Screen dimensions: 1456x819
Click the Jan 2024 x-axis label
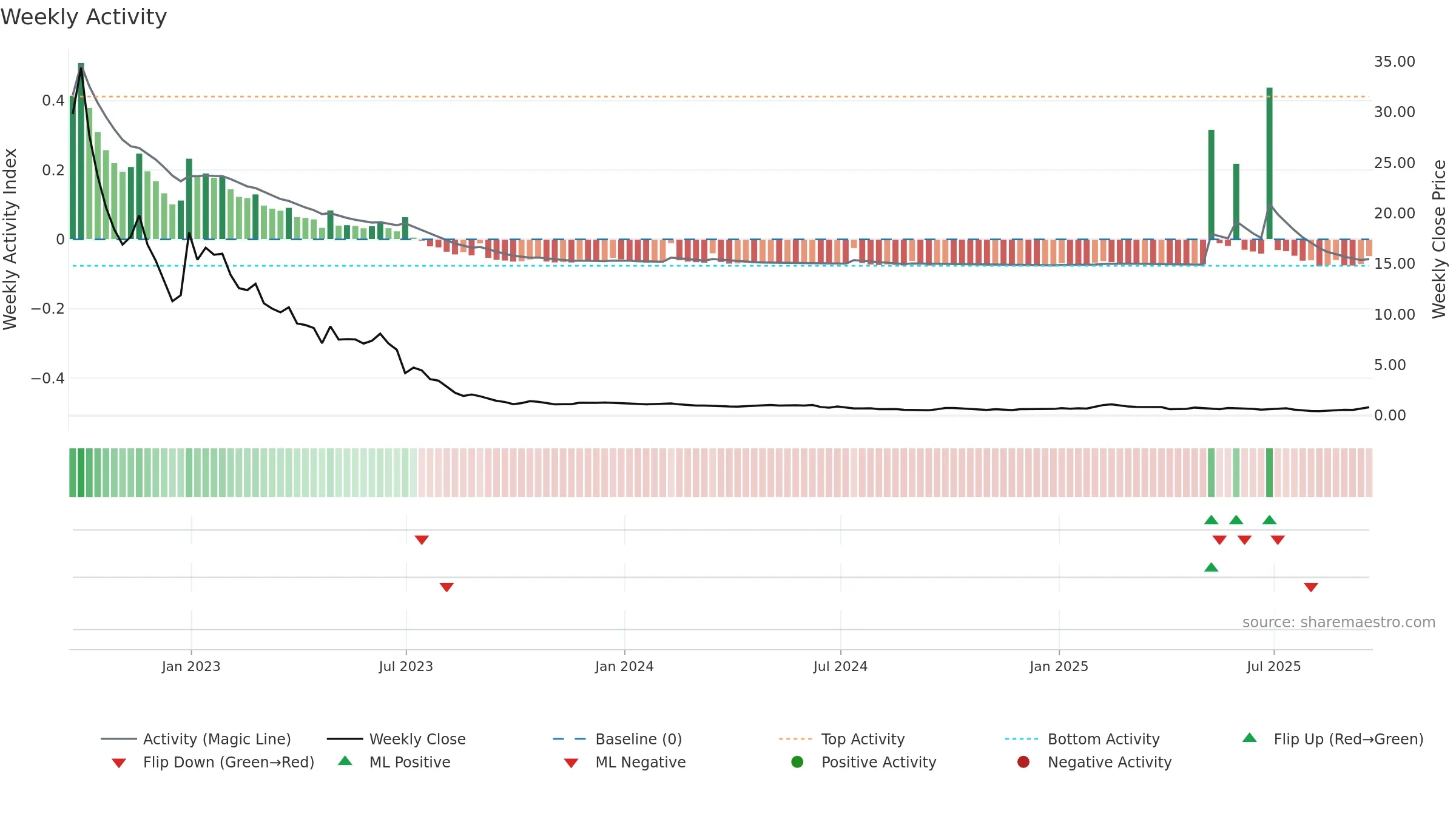click(x=624, y=666)
